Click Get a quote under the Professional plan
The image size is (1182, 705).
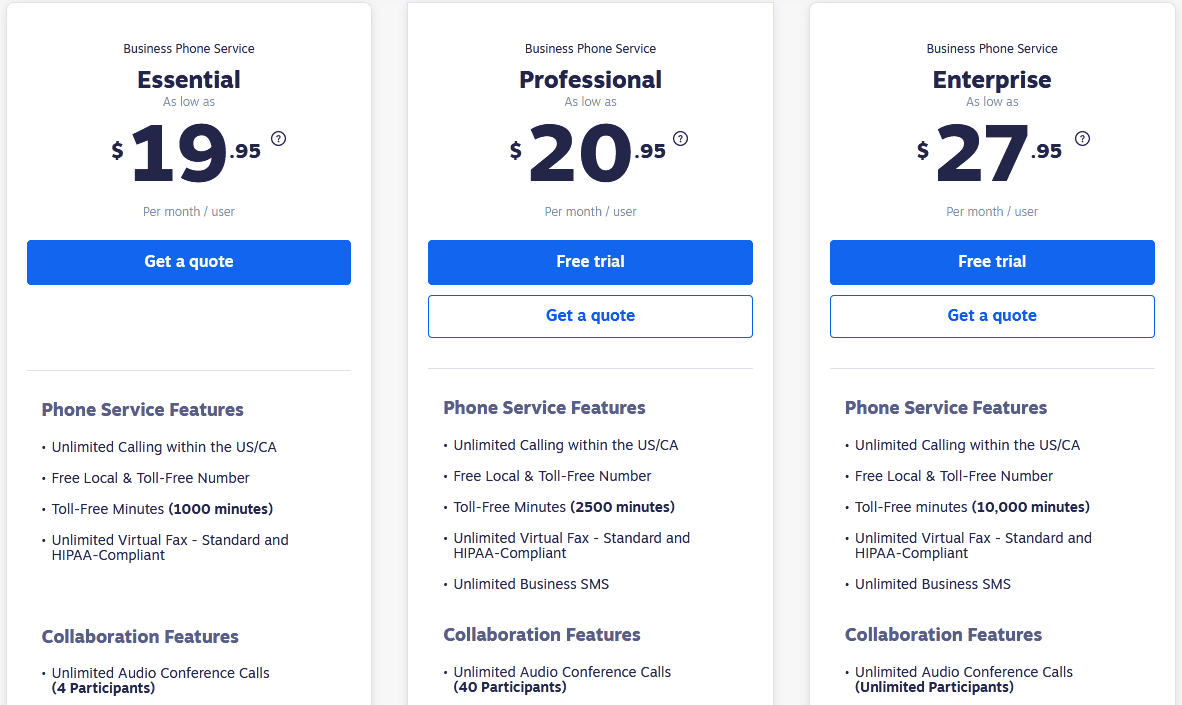tap(590, 316)
